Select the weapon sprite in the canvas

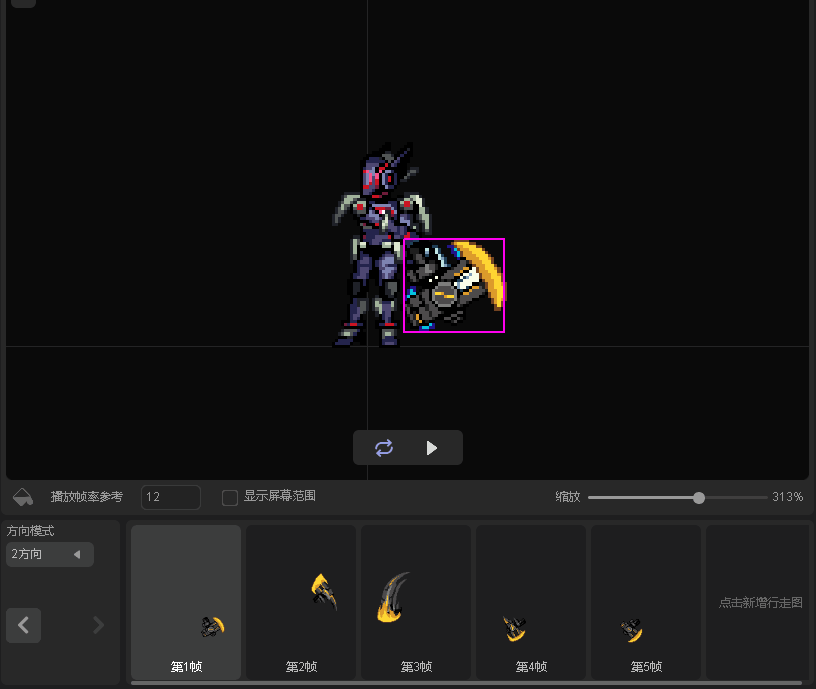[x=454, y=285]
